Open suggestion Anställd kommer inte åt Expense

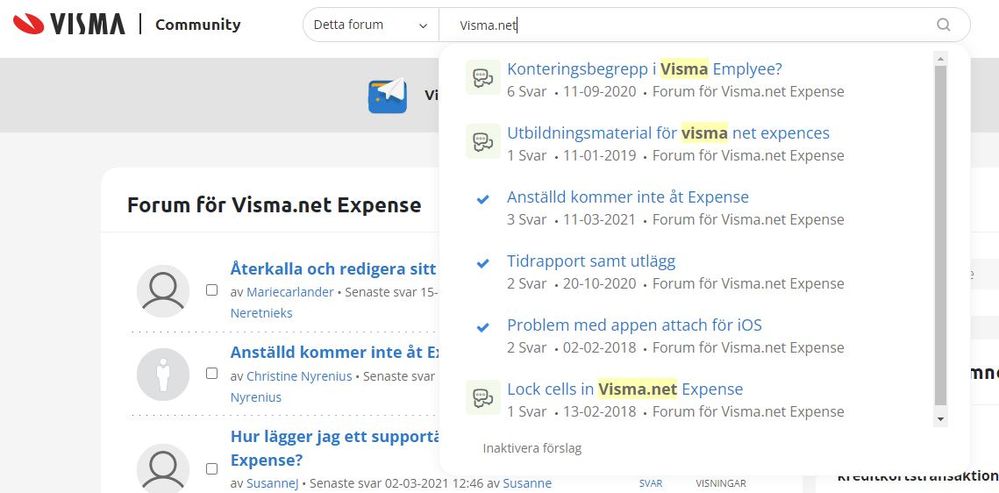pos(628,197)
